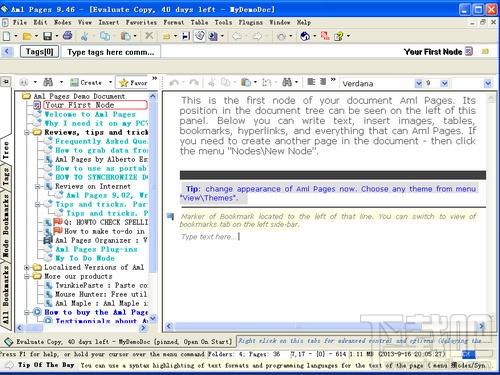Click the align left icon in editor toolbar
The height and width of the screenshot is (375, 500).
(x=311, y=82)
